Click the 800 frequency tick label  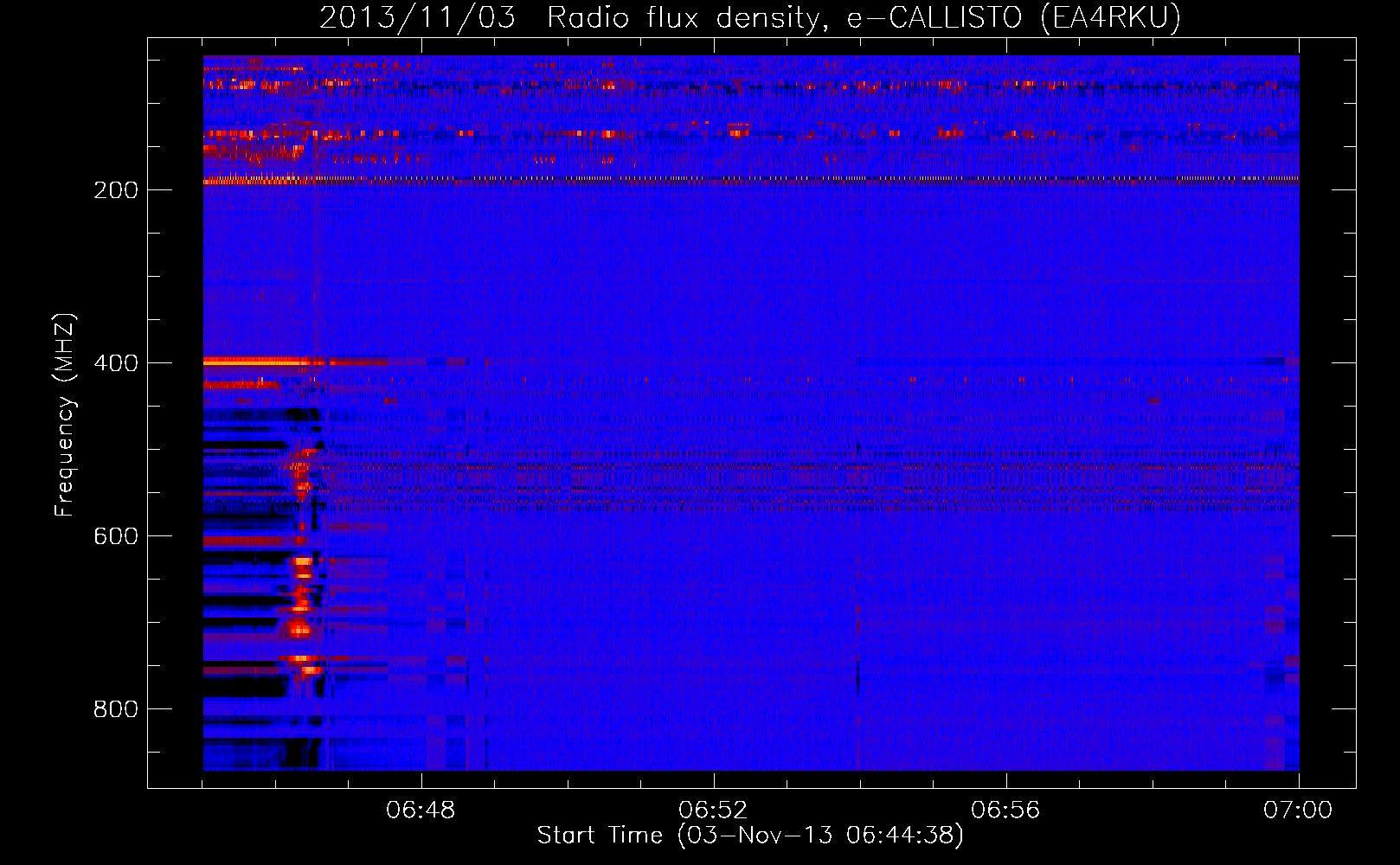[x=116, y=709]
